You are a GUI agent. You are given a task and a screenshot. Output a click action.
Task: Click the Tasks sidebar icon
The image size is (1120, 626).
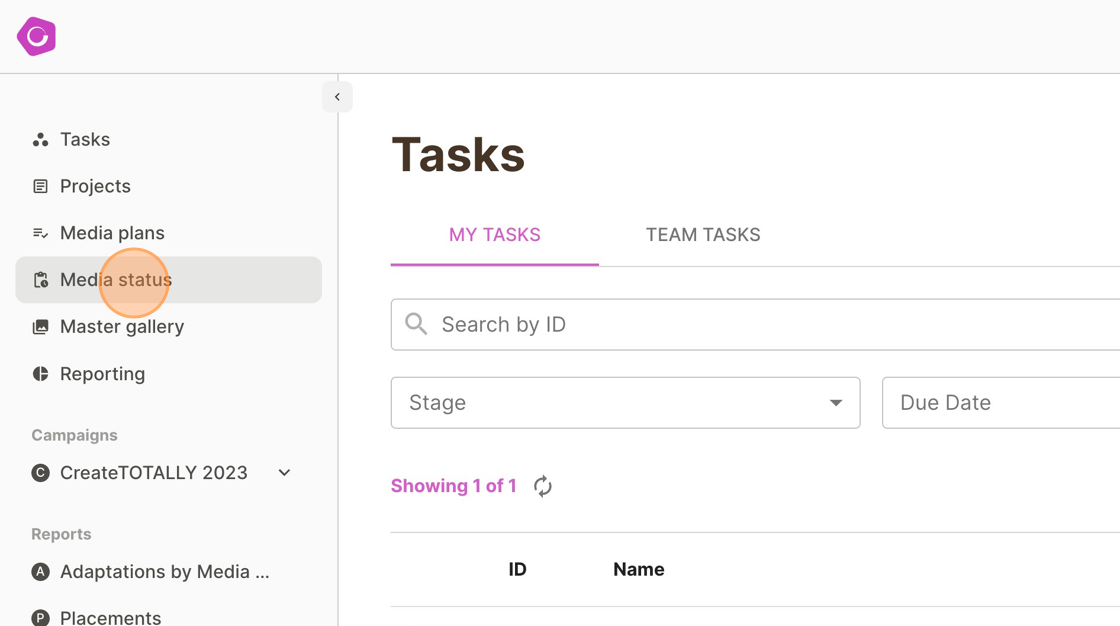point(40,140)
